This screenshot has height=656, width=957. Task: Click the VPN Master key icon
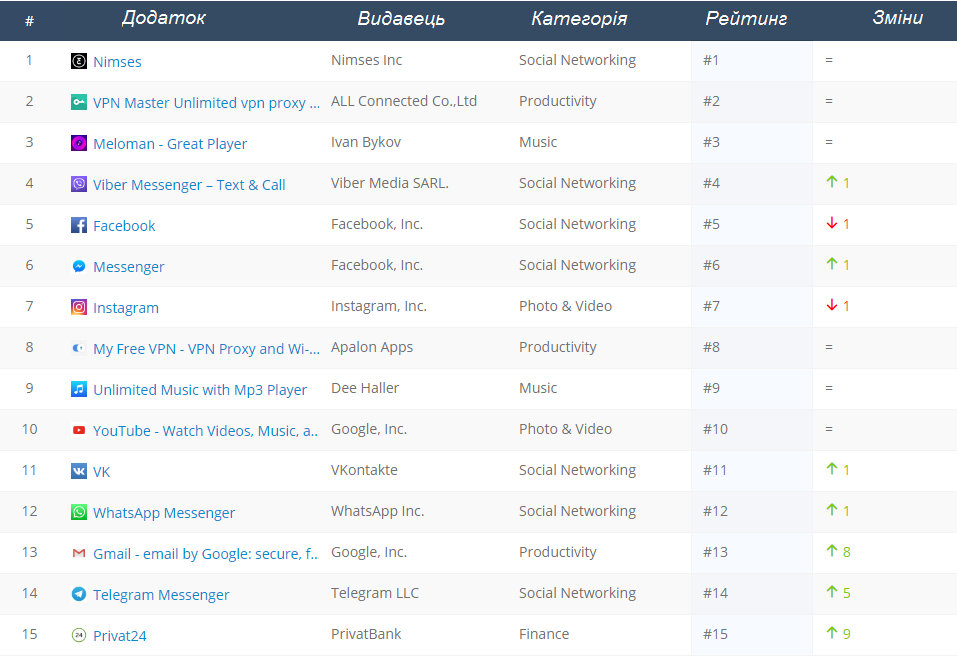79,102
